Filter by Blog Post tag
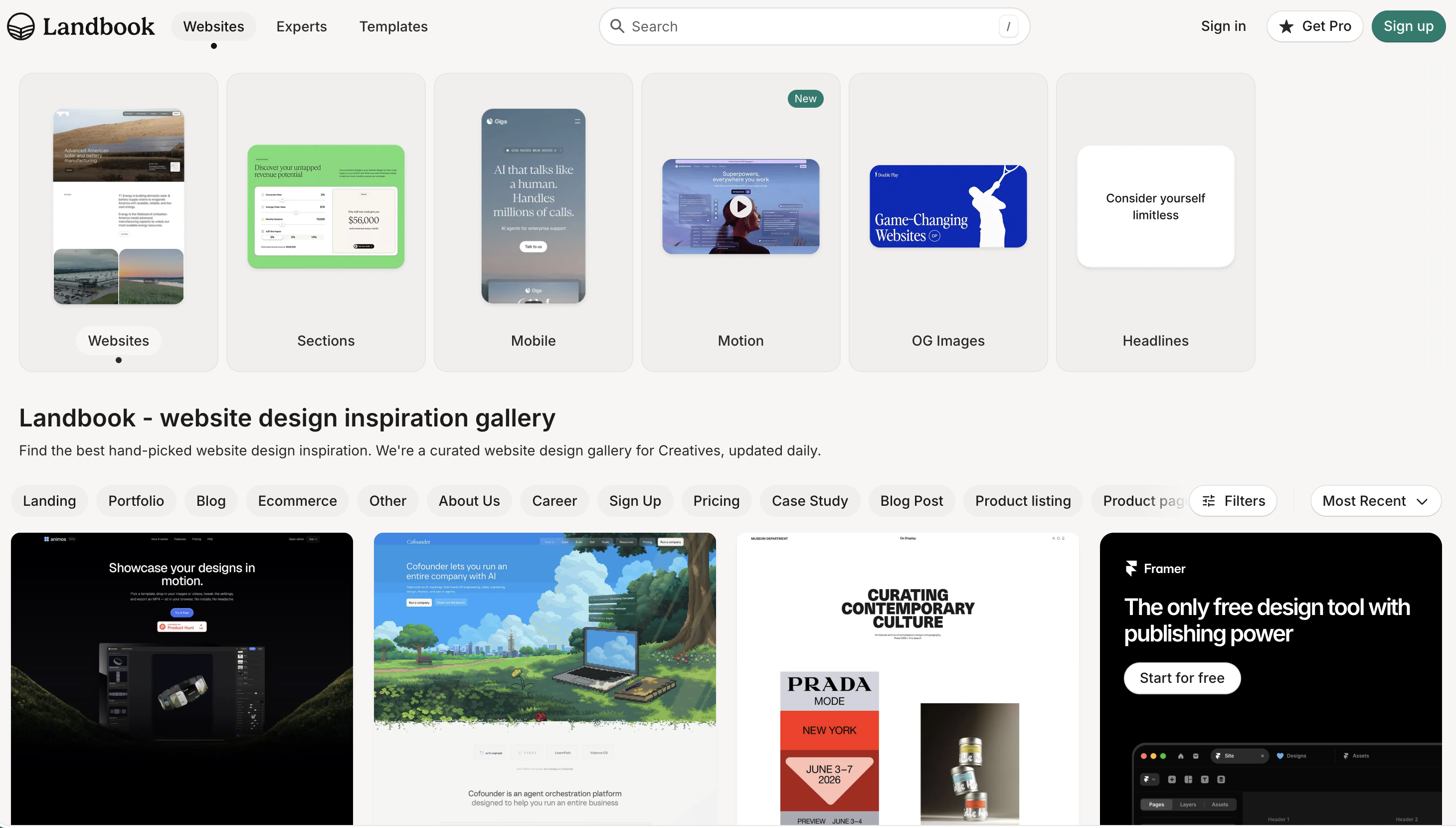The height and width of the screenshot is (828, 1456). click(911, 500)
